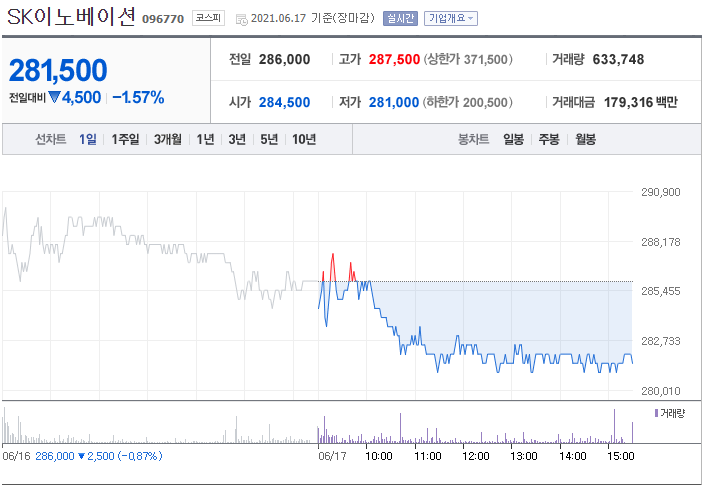The height and width of the screenshot is (485, 702).
Task: Select the 1년 line chart tab
Action: pos(205,139)
